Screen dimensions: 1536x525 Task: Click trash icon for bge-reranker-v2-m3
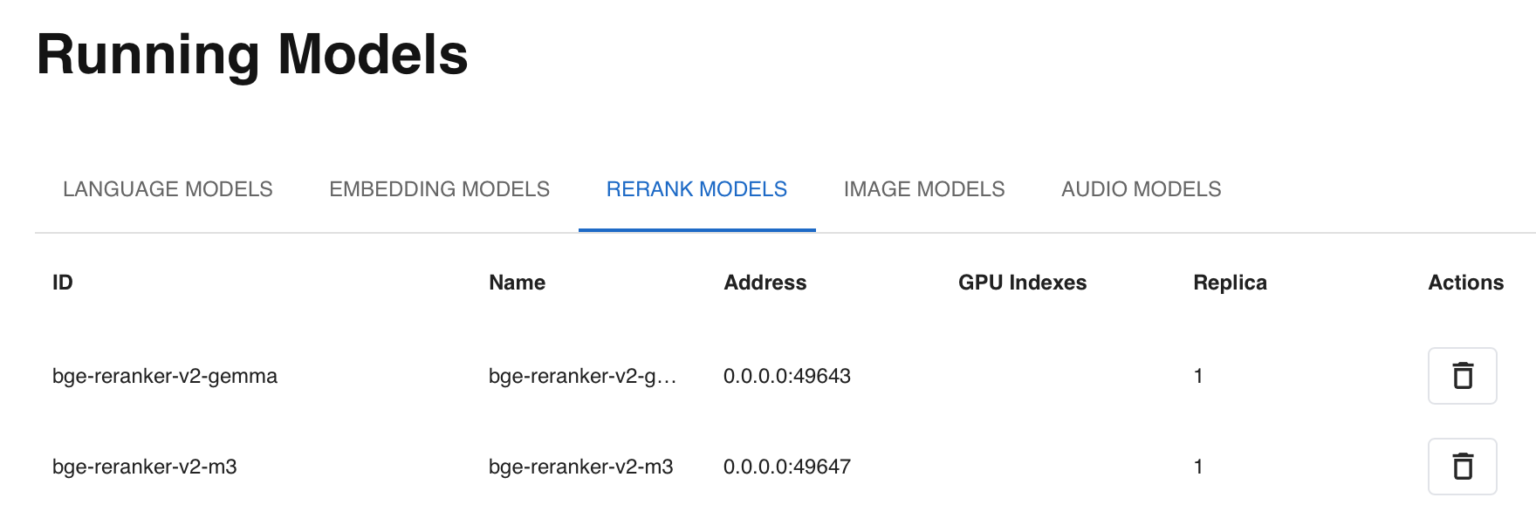pos(1462,466)
